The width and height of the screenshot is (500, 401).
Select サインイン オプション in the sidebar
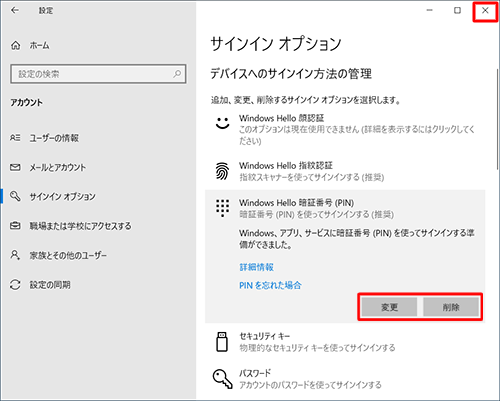click(x=98, y=196)
